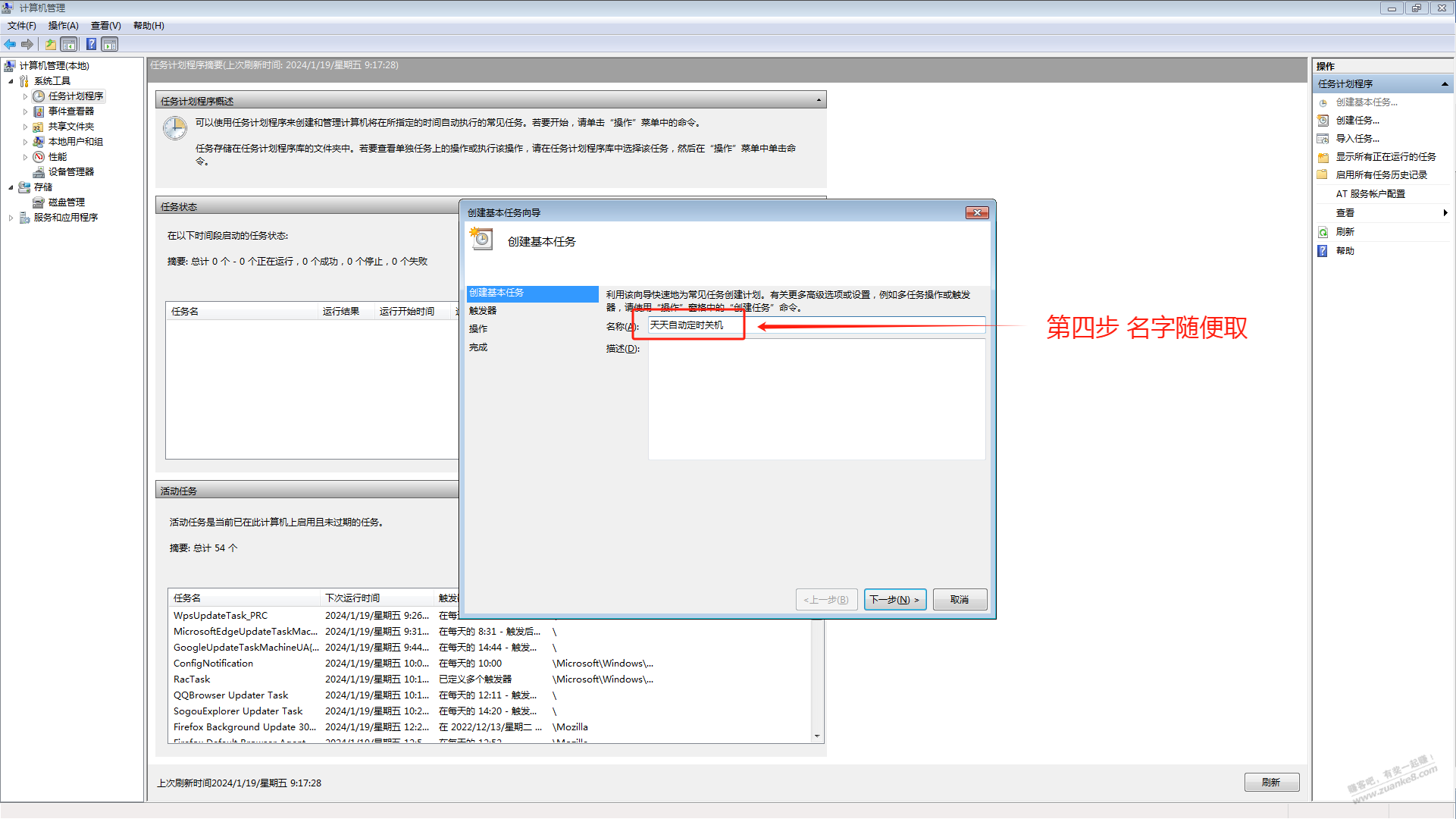This screenshot has height=819, width=1456.
Task: Click the 下一步(N) button
Action: tap(895, 600)
